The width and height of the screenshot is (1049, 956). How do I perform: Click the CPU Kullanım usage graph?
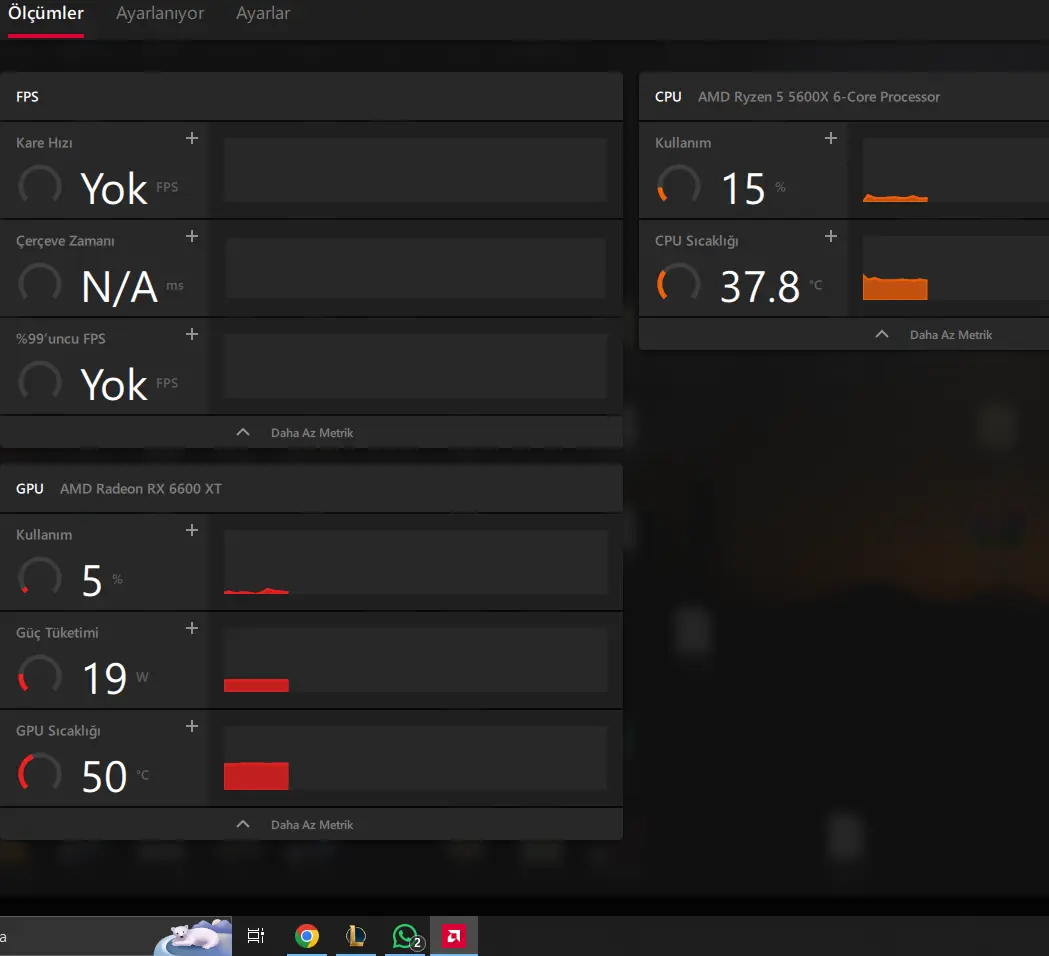pos(955,170)
